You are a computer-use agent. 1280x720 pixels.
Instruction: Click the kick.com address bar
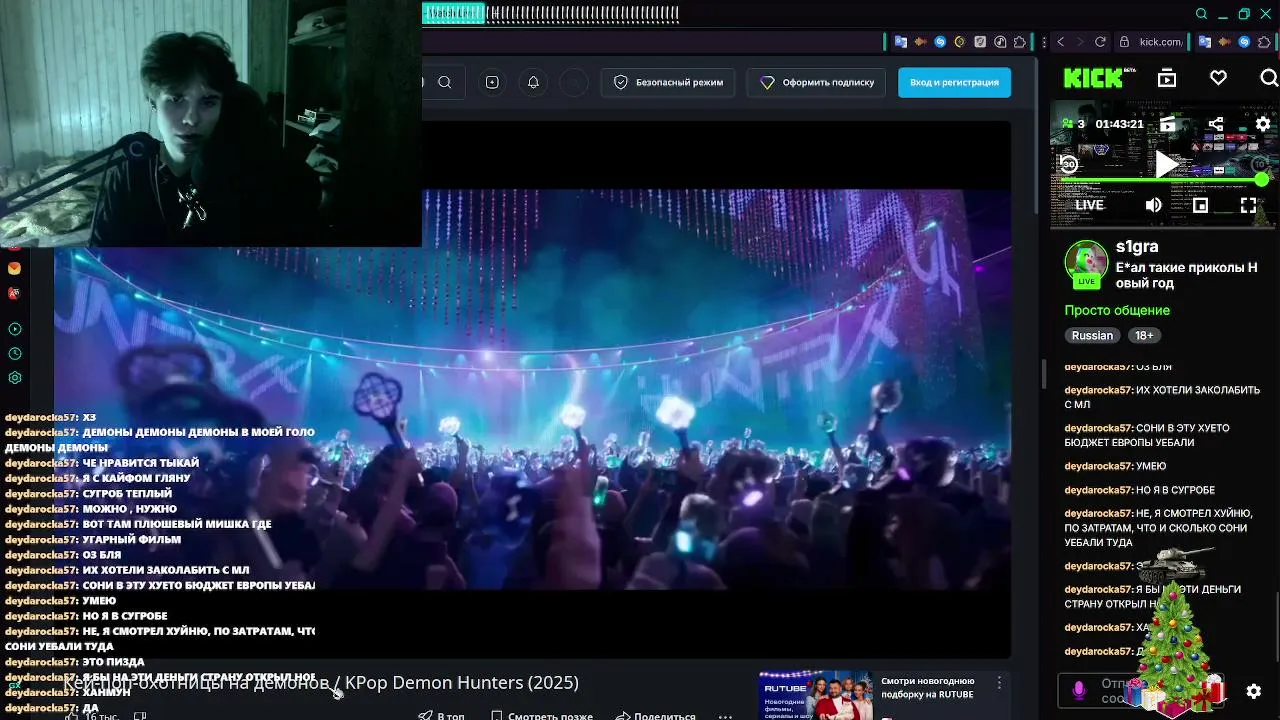[1150, 42]
